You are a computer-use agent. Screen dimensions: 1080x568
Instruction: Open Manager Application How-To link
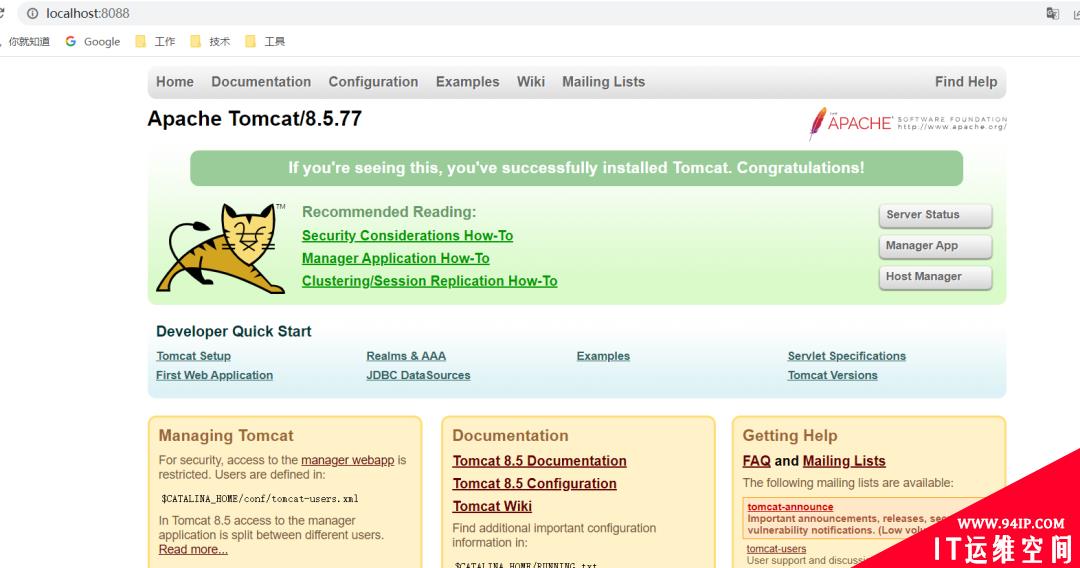coord(395,258)
